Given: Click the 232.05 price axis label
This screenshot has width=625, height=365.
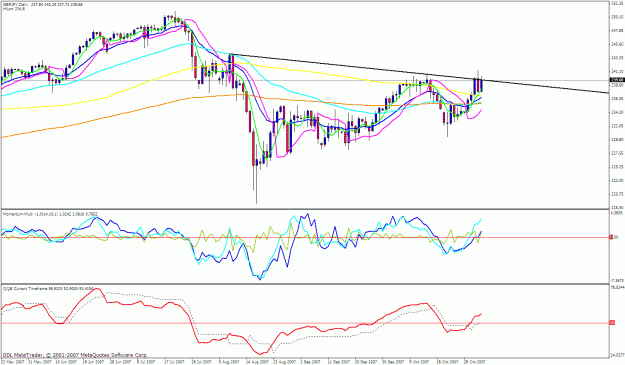Looking at the screenshot, I should tap(617, 126).
